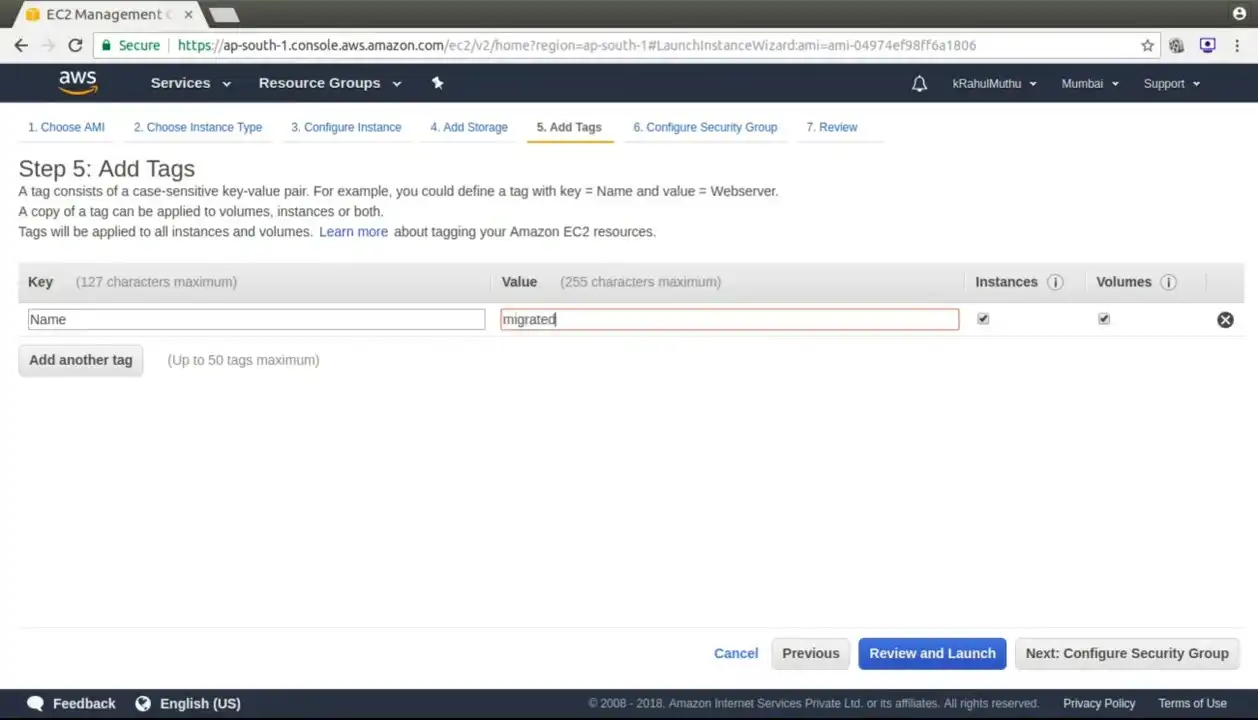Go to step 7 Review
The width and height of the screenshot is (1258, 720).
(x=832, y=127)
